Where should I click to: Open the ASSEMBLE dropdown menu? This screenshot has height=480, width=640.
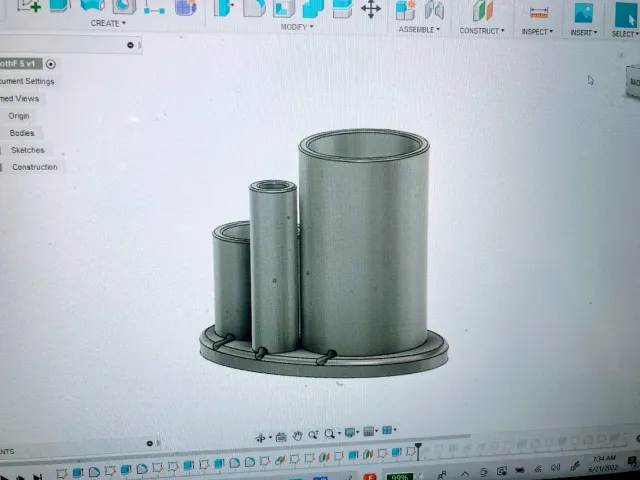(419, 30)
